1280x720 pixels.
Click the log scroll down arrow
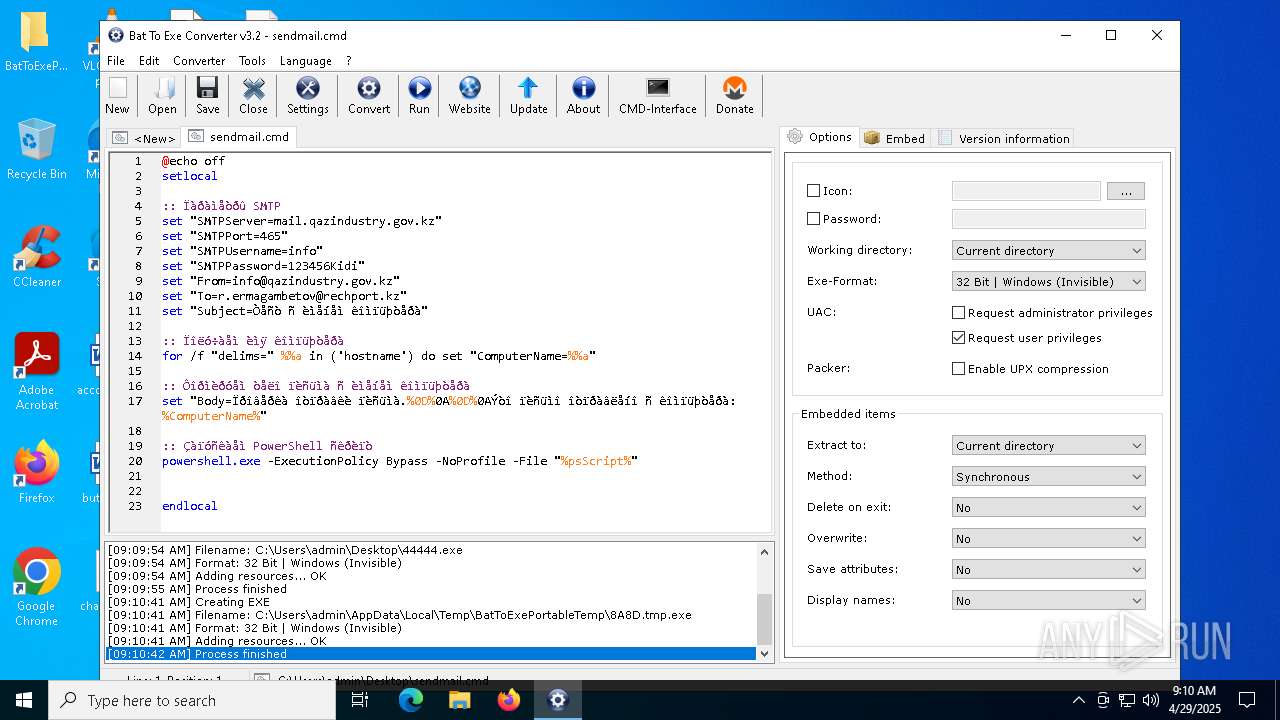tap(765, 654)
